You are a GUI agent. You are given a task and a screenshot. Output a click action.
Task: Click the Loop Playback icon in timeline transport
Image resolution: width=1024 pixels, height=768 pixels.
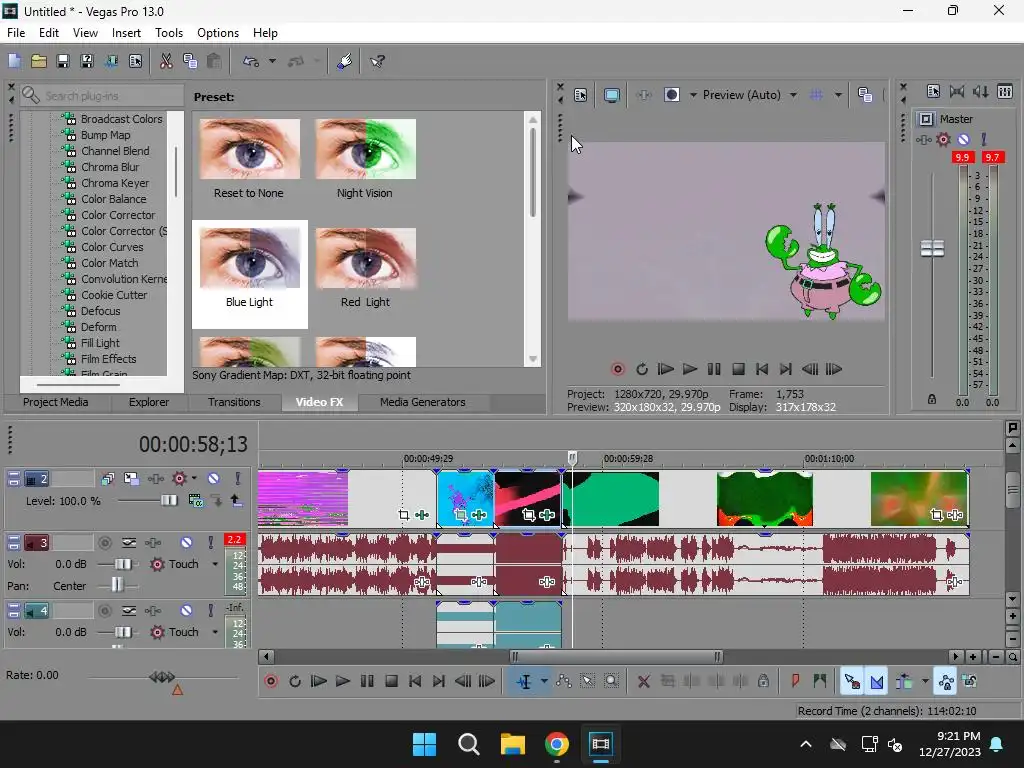coord(295,682)
